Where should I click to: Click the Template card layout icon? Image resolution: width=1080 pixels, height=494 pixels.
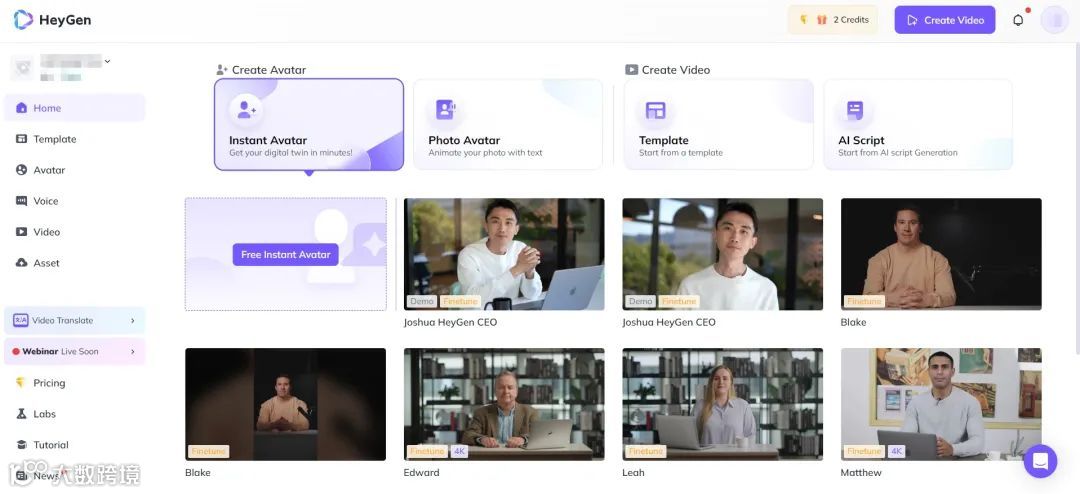655,110
